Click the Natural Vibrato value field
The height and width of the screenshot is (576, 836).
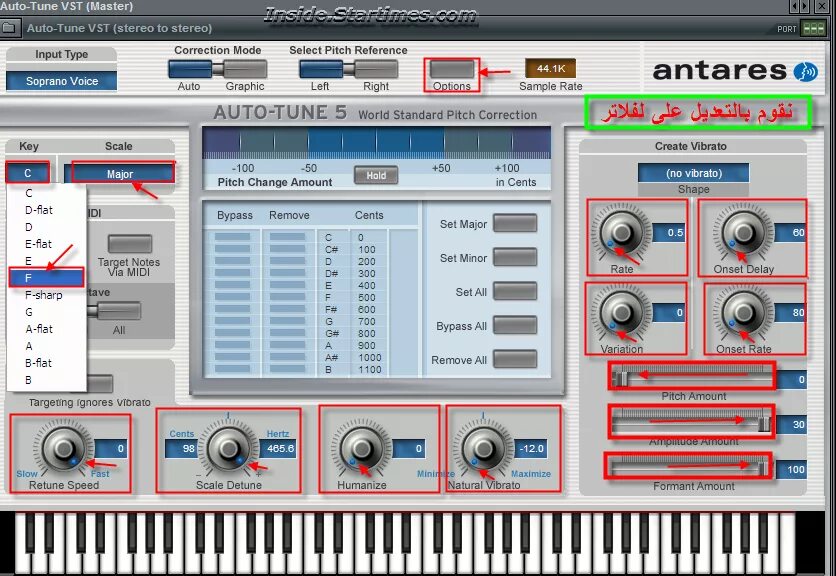pos(530,449)
